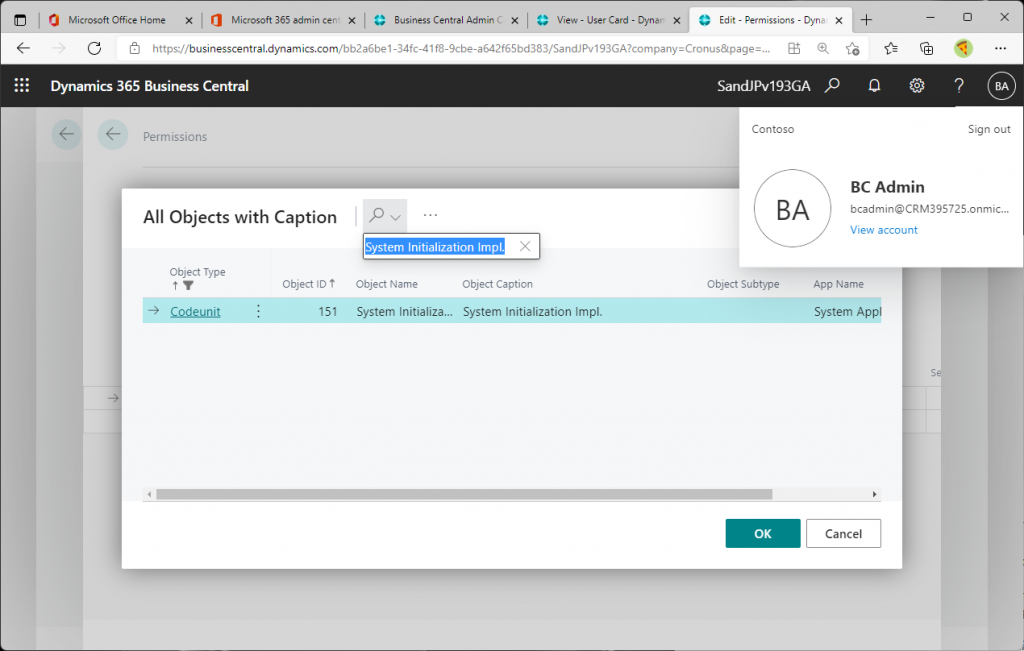Open the Codeunit link in the row
The image size is (1024, 651).
coord(195,311)
